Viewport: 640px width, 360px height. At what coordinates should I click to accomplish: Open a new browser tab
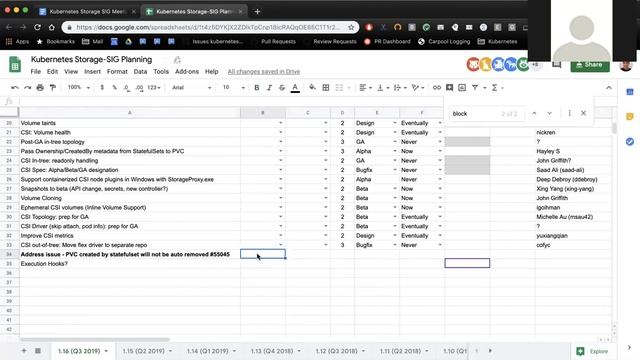tap(257, 11)
